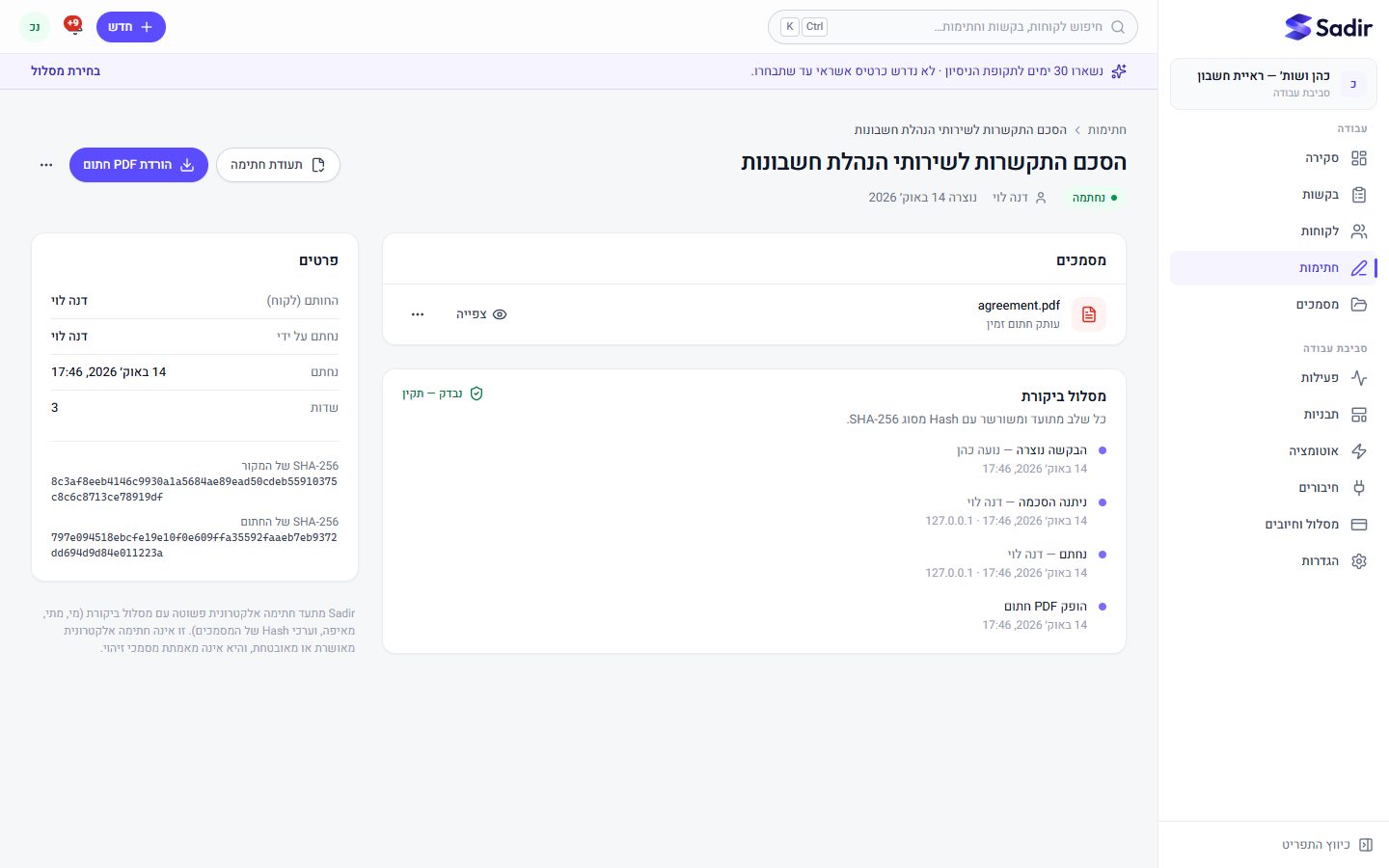Viewport: 1389px width, 868px height.
Task: Click the sparkle trial banner icon
Action: [1119, 71]
